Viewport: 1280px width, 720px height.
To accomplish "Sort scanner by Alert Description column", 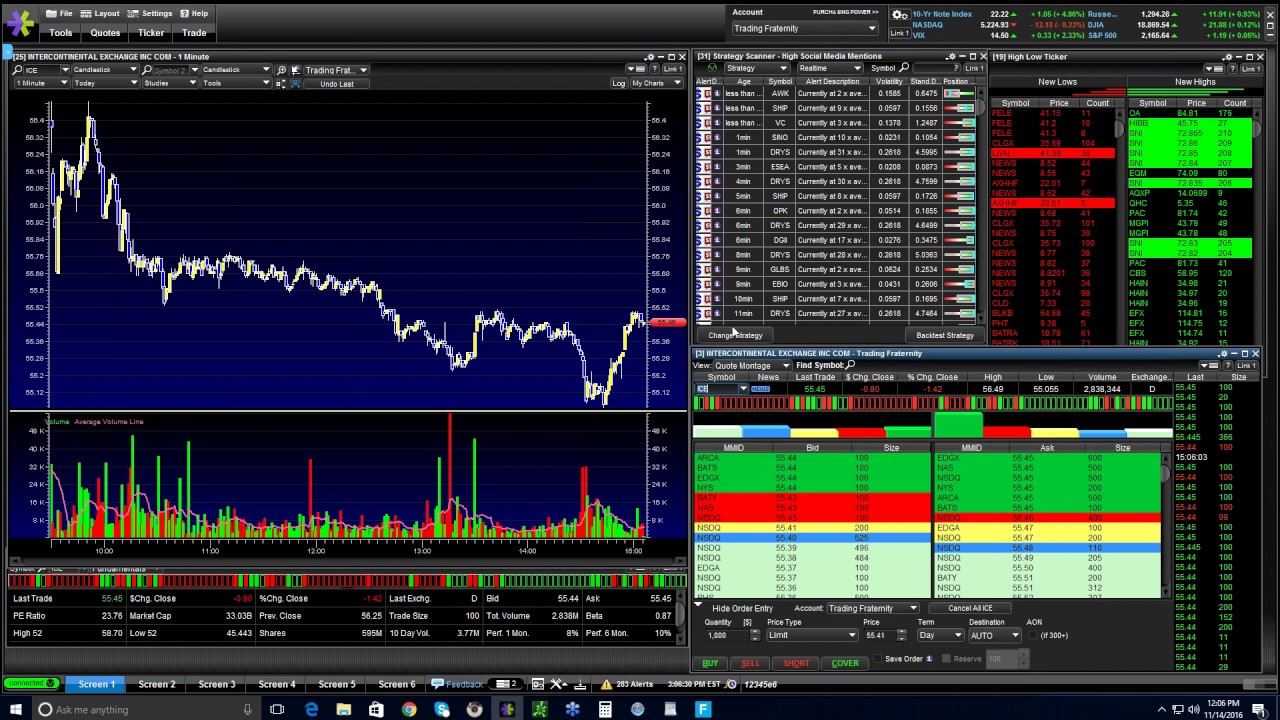I will [832, 81].
